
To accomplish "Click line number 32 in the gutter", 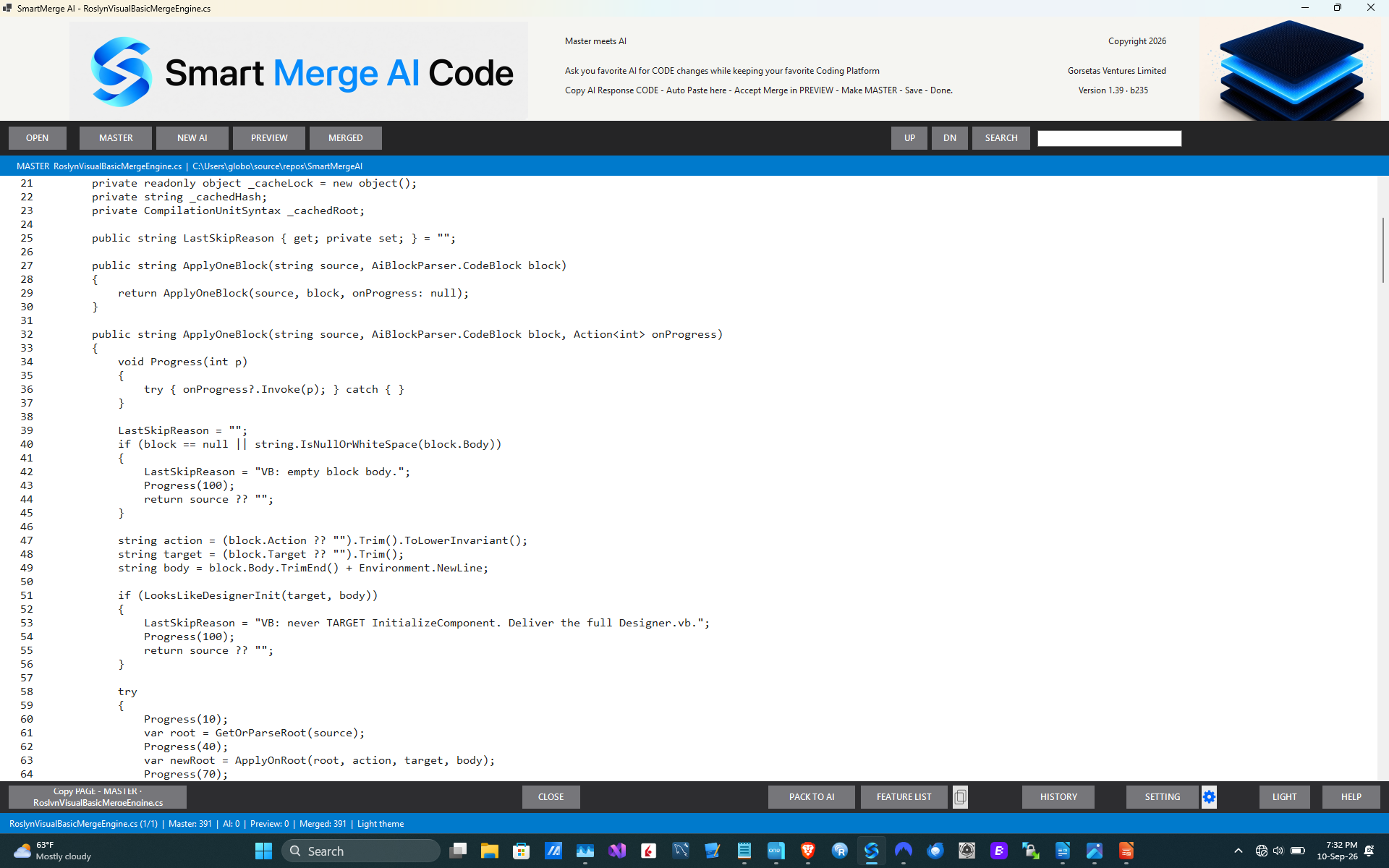I will coord(27,334).
